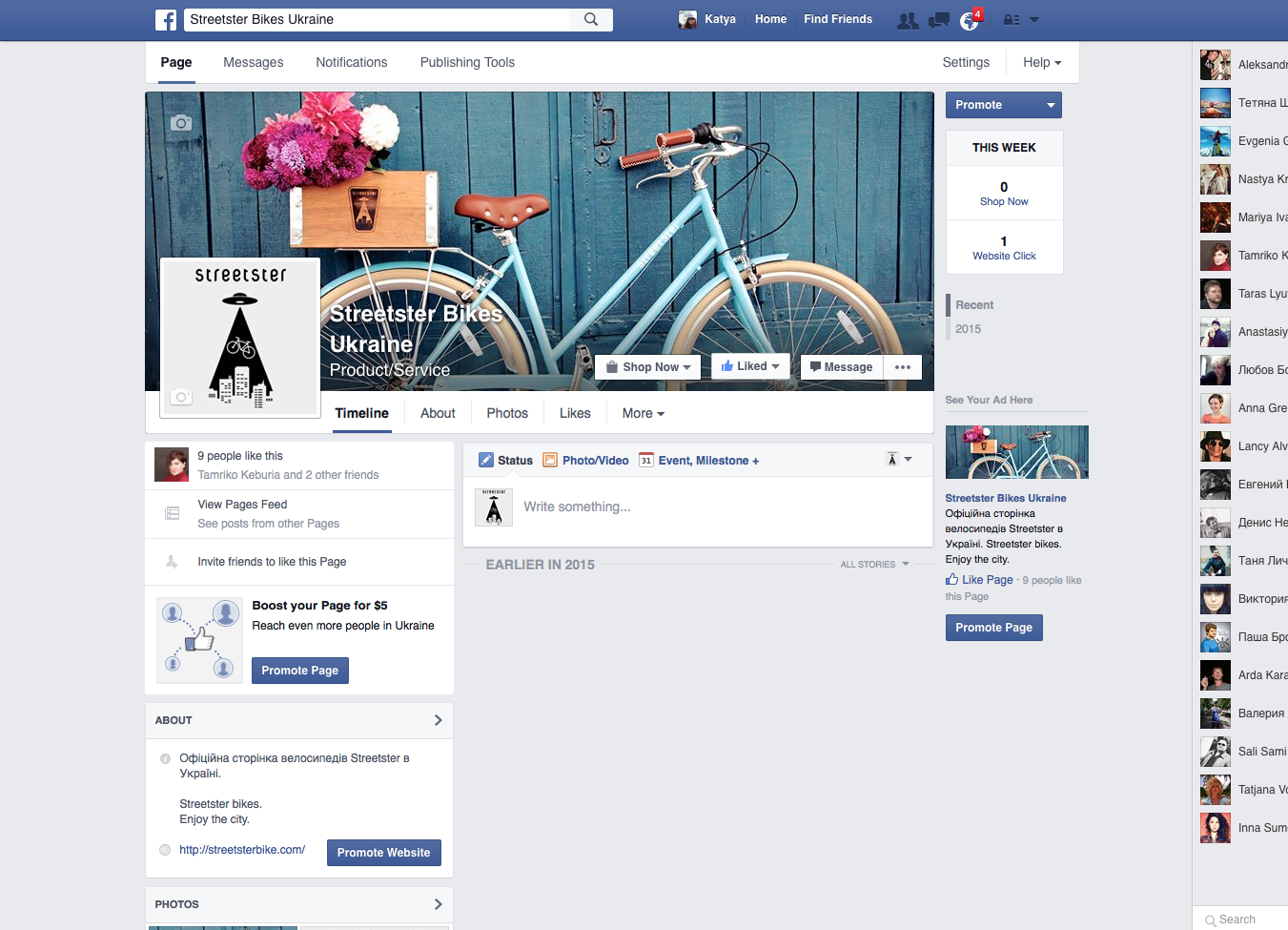Viewport: 1288px width, 930px height.
Task: Toggle the Liked button on cover
Action: 750,366
